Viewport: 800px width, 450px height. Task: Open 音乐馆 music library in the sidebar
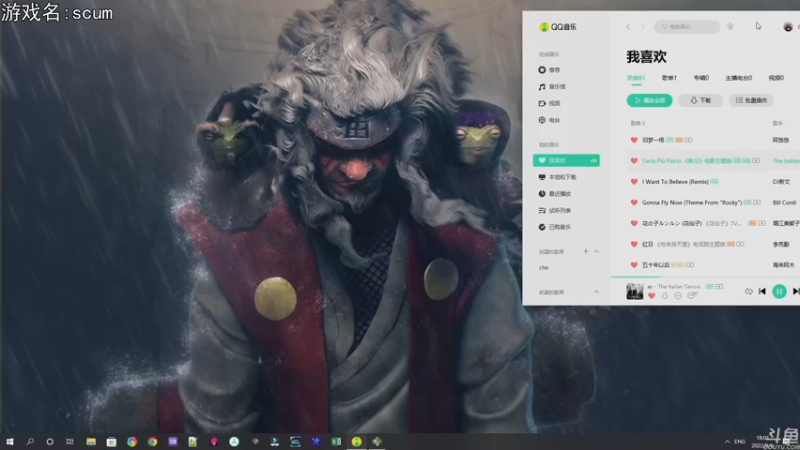tap(552, 87)
